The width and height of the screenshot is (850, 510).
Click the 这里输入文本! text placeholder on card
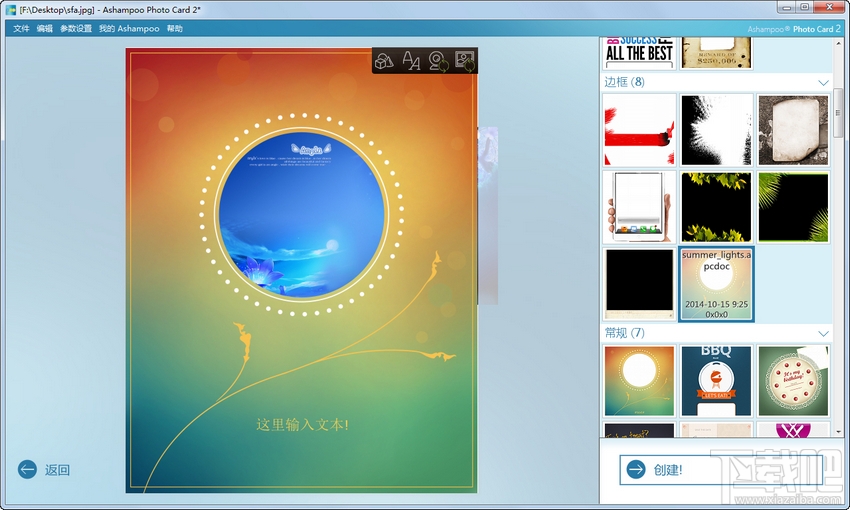tap(302, 424)
